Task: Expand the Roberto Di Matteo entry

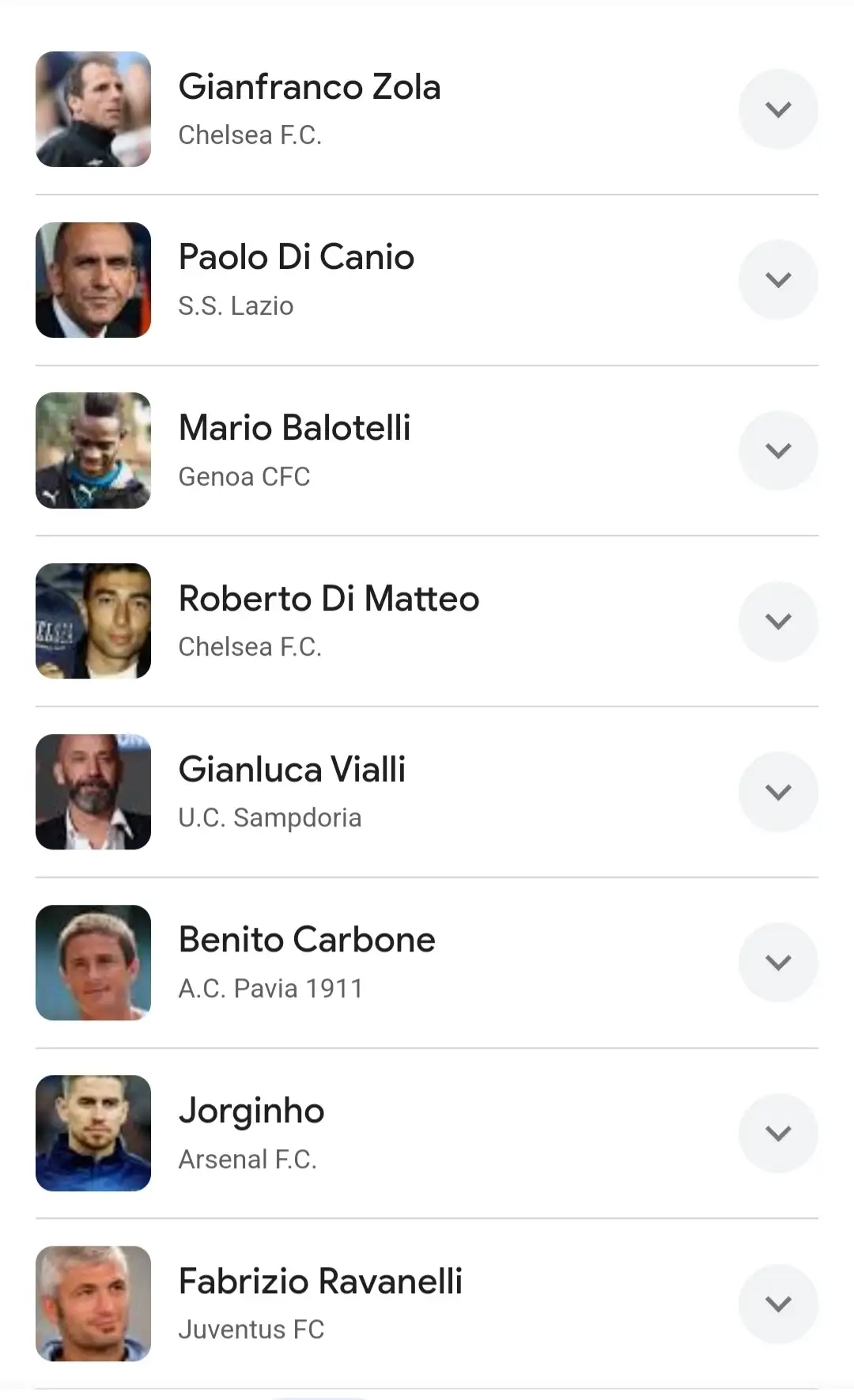Action: pos(778,621)
